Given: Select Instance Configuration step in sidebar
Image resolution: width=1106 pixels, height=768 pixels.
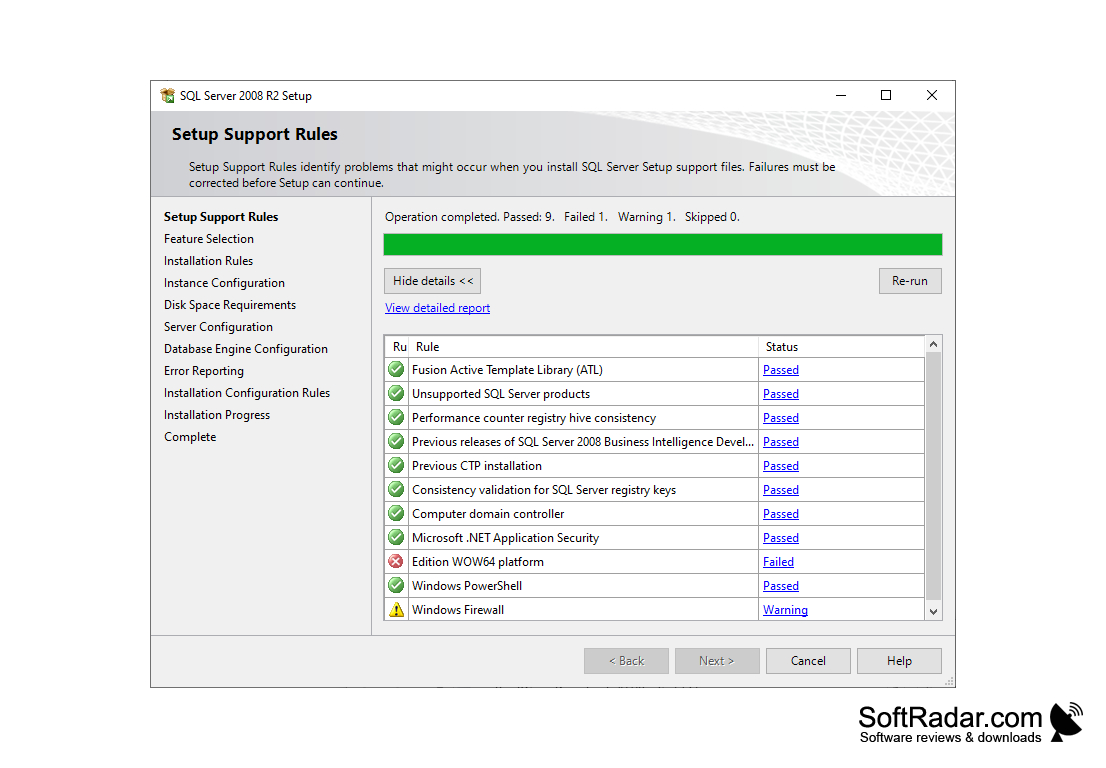Looking at the screenshot, I should pos(224,283).
